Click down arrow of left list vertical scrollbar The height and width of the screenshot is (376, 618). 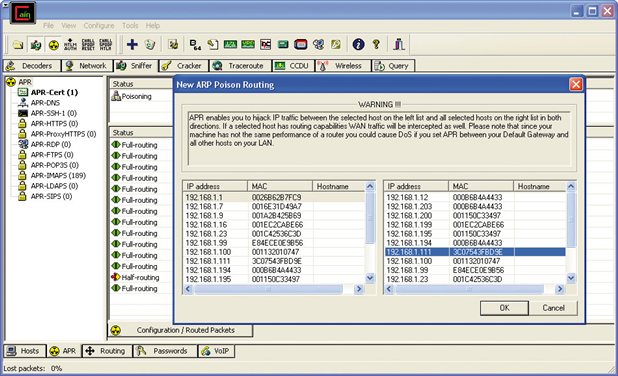[370, 278]
